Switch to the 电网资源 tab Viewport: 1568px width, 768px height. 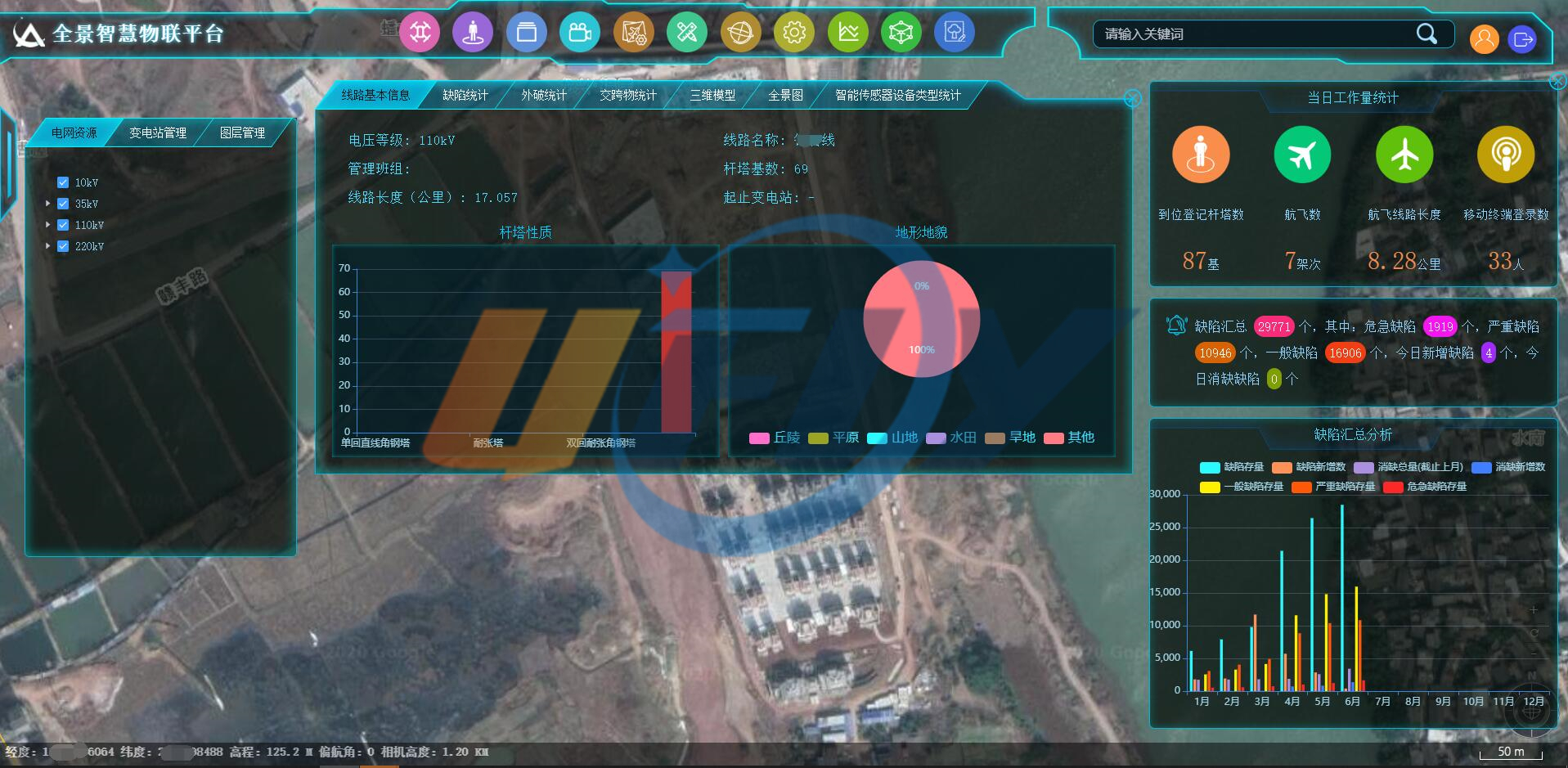click(74, 132)
